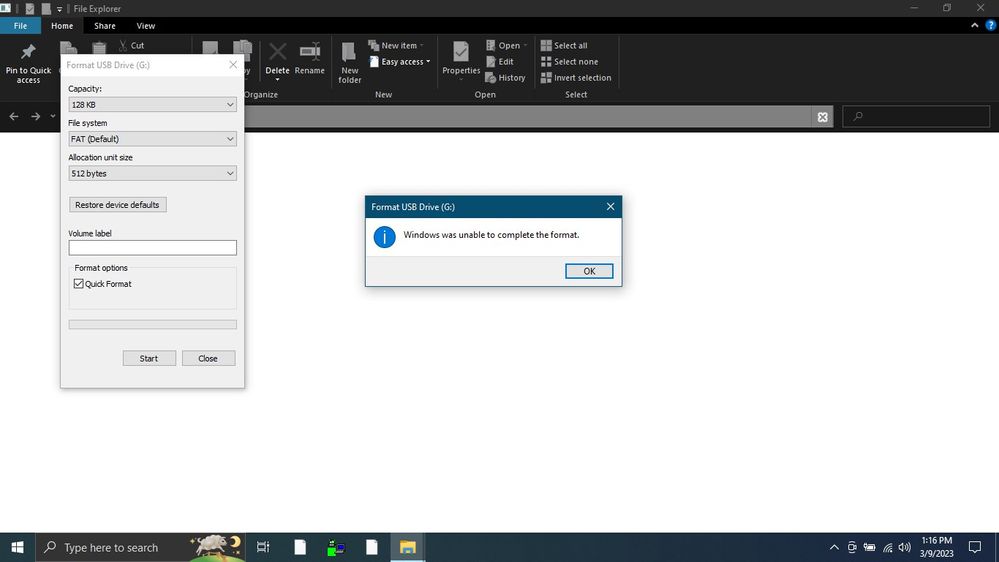Switch to the Home ribbon tab

click(x=62, y=25)
